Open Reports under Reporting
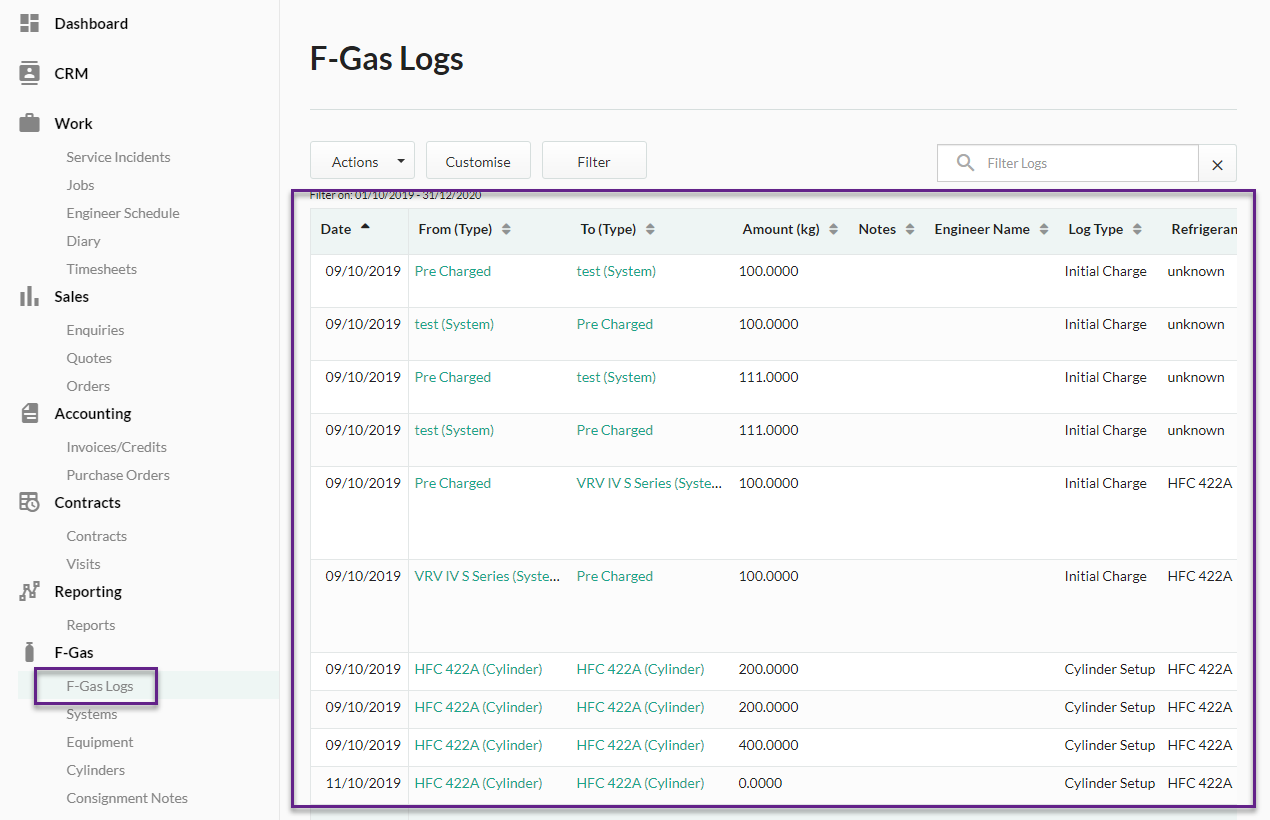The width and height of the screenshot is (1270, 820). click(91, 625)
